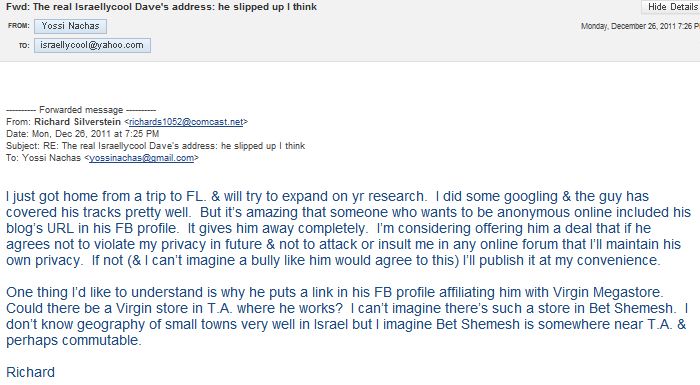Click Yossi Nachas in forwarded To line
This screenshot has width=700, height=385.
click(51, 158)
